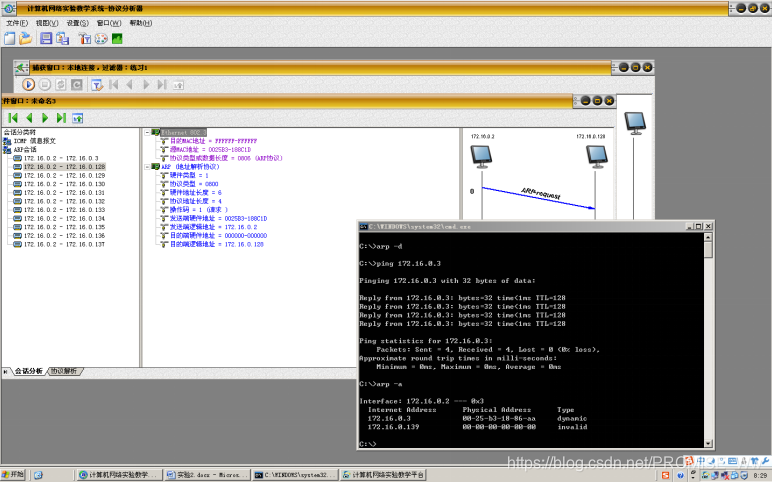
Task: Jump to first record with green arrow
Action: click(13, 118)
